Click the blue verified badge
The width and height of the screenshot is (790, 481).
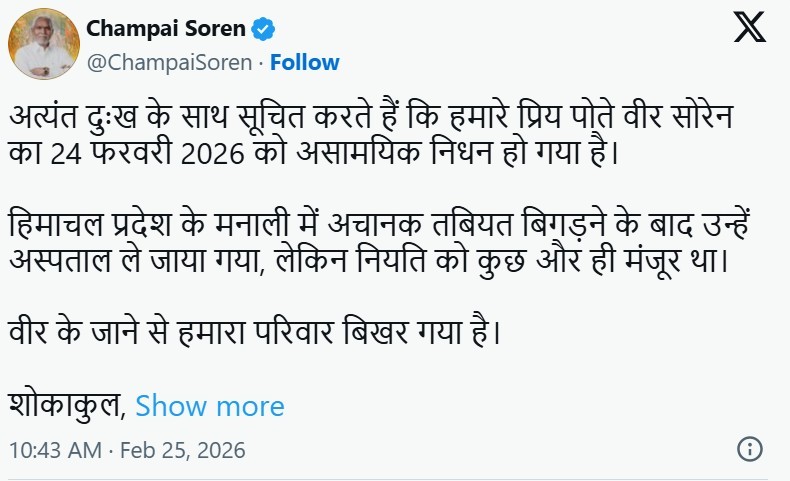tap(264, 28)
